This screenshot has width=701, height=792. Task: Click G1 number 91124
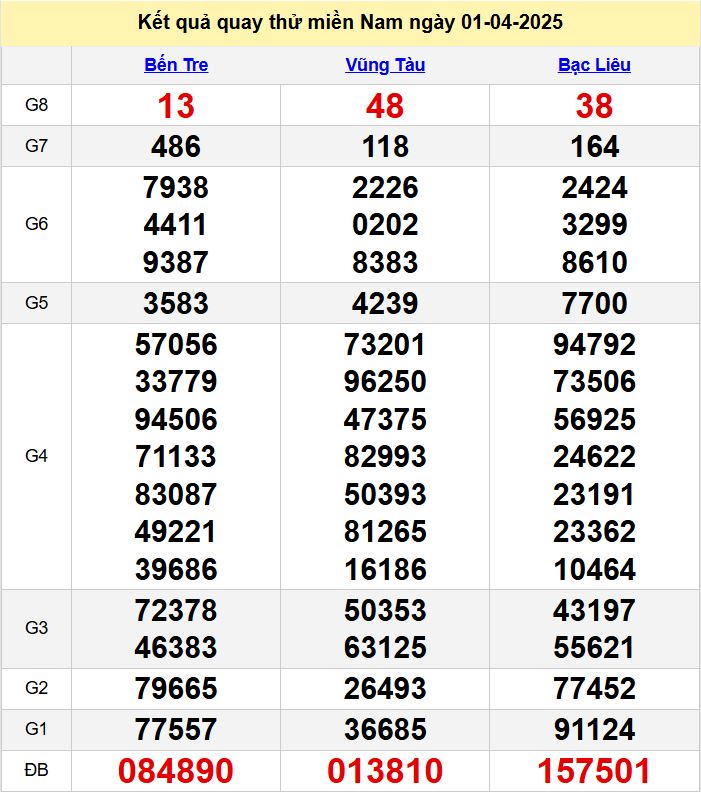coord(594,729)
